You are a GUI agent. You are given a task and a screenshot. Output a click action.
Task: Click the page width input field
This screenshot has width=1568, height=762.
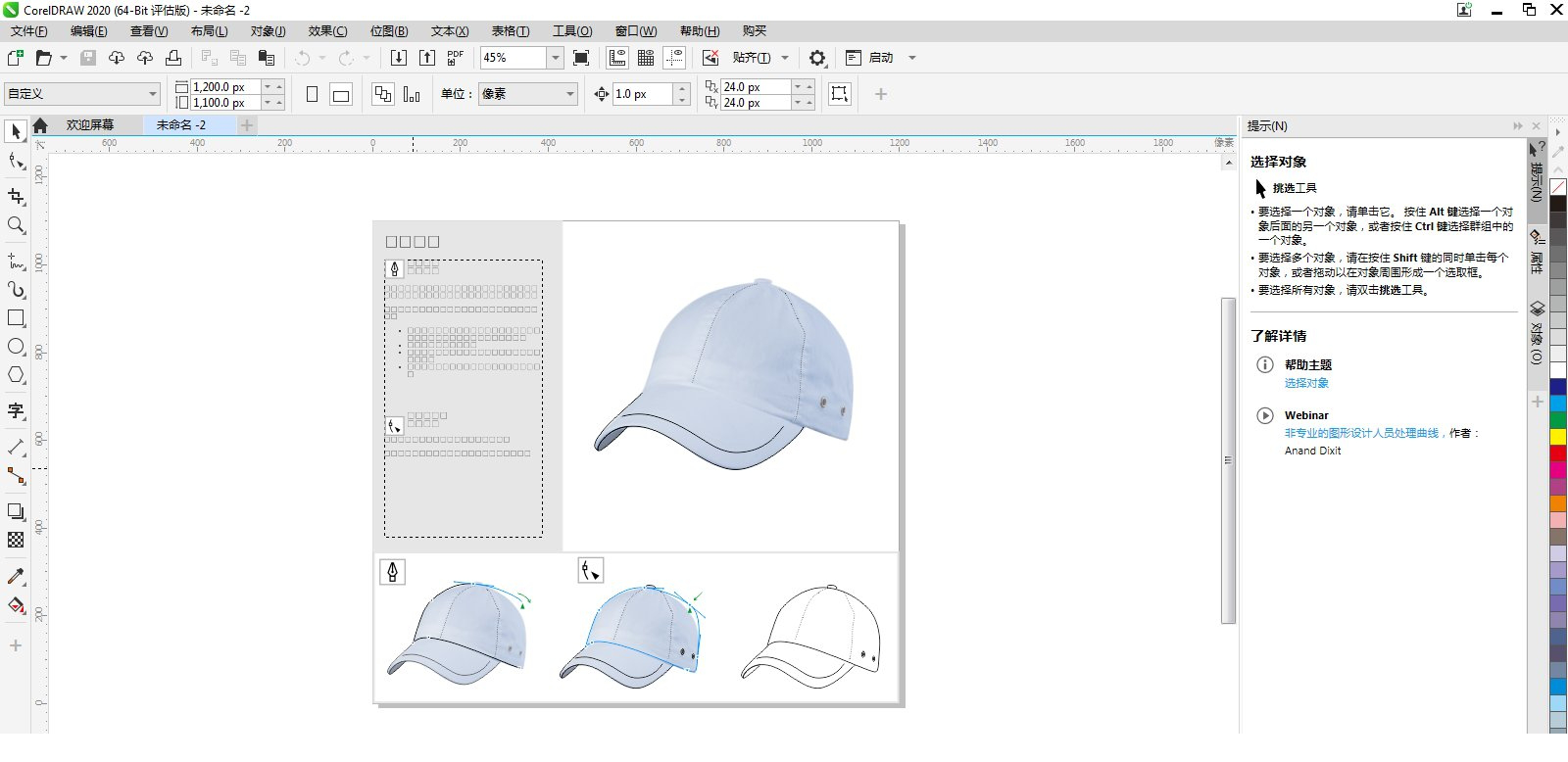click(x=225, y=87)
